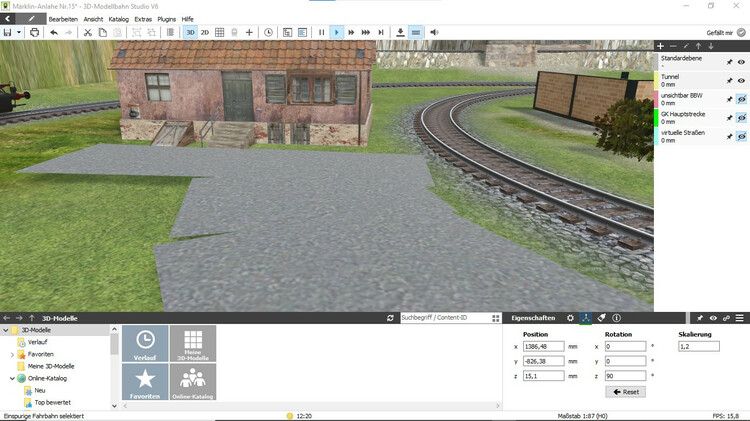Screen dimensions: 750x421
Task: Click the Skalierung input field
Action: click(x=699, y=346)
